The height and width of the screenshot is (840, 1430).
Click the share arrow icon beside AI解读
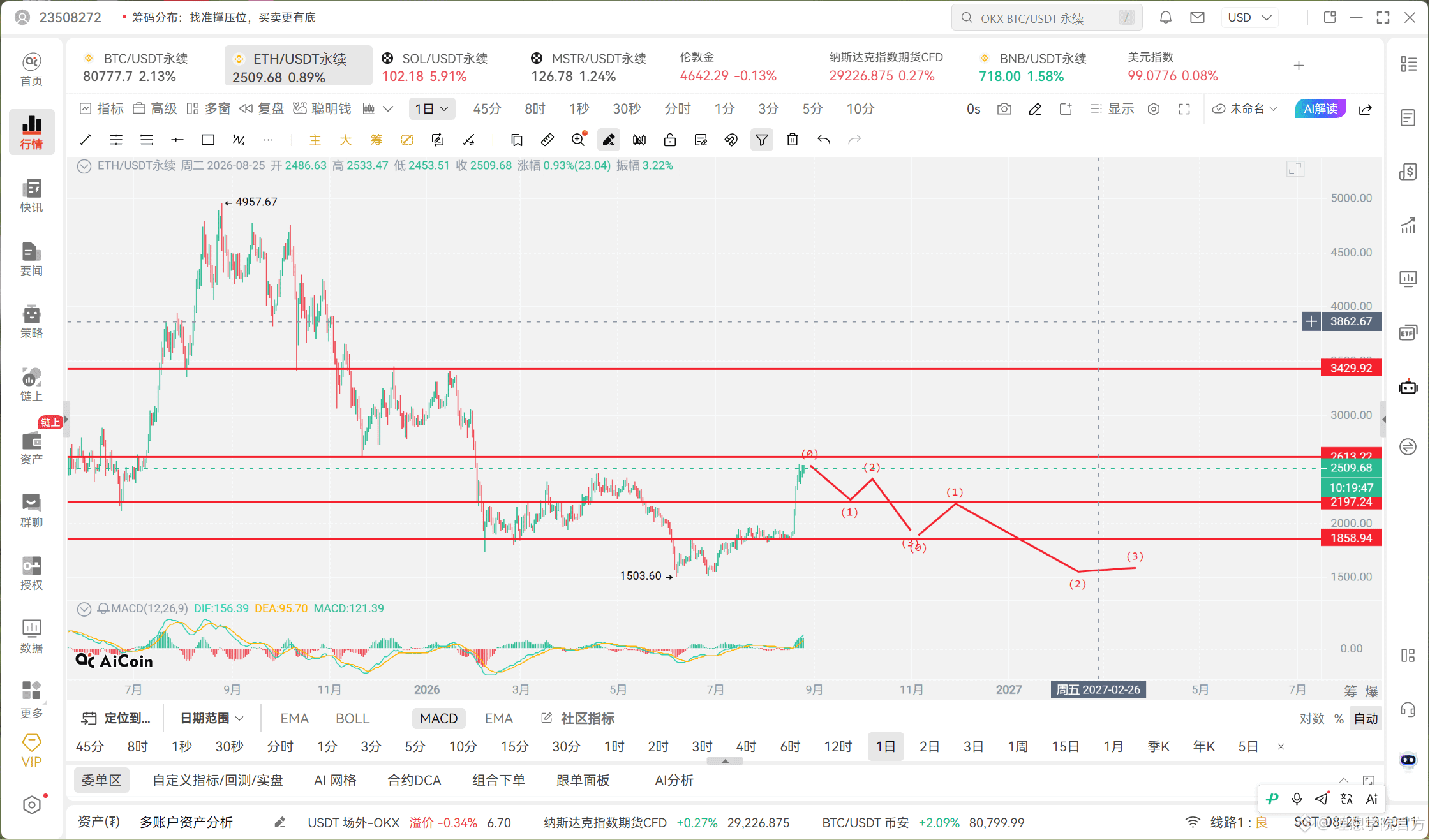1366,109
